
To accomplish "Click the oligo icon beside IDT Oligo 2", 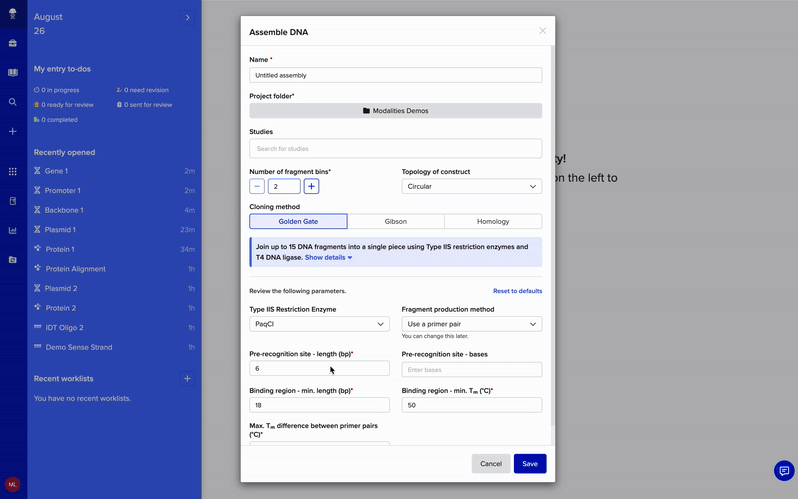I will coord(37,327).
